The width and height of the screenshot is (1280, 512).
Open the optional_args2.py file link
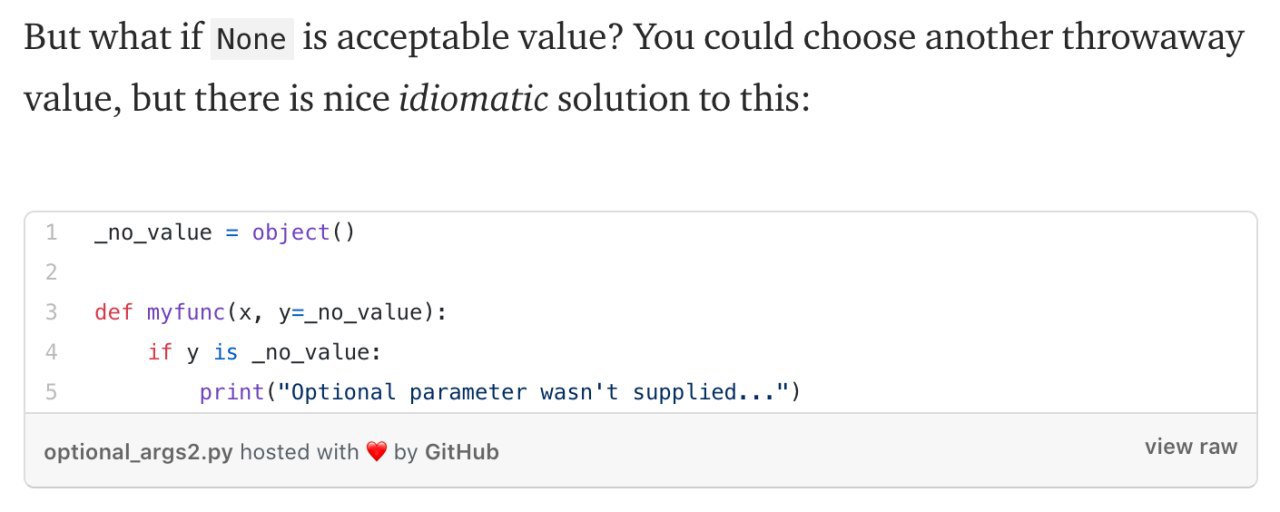point(138,452)
